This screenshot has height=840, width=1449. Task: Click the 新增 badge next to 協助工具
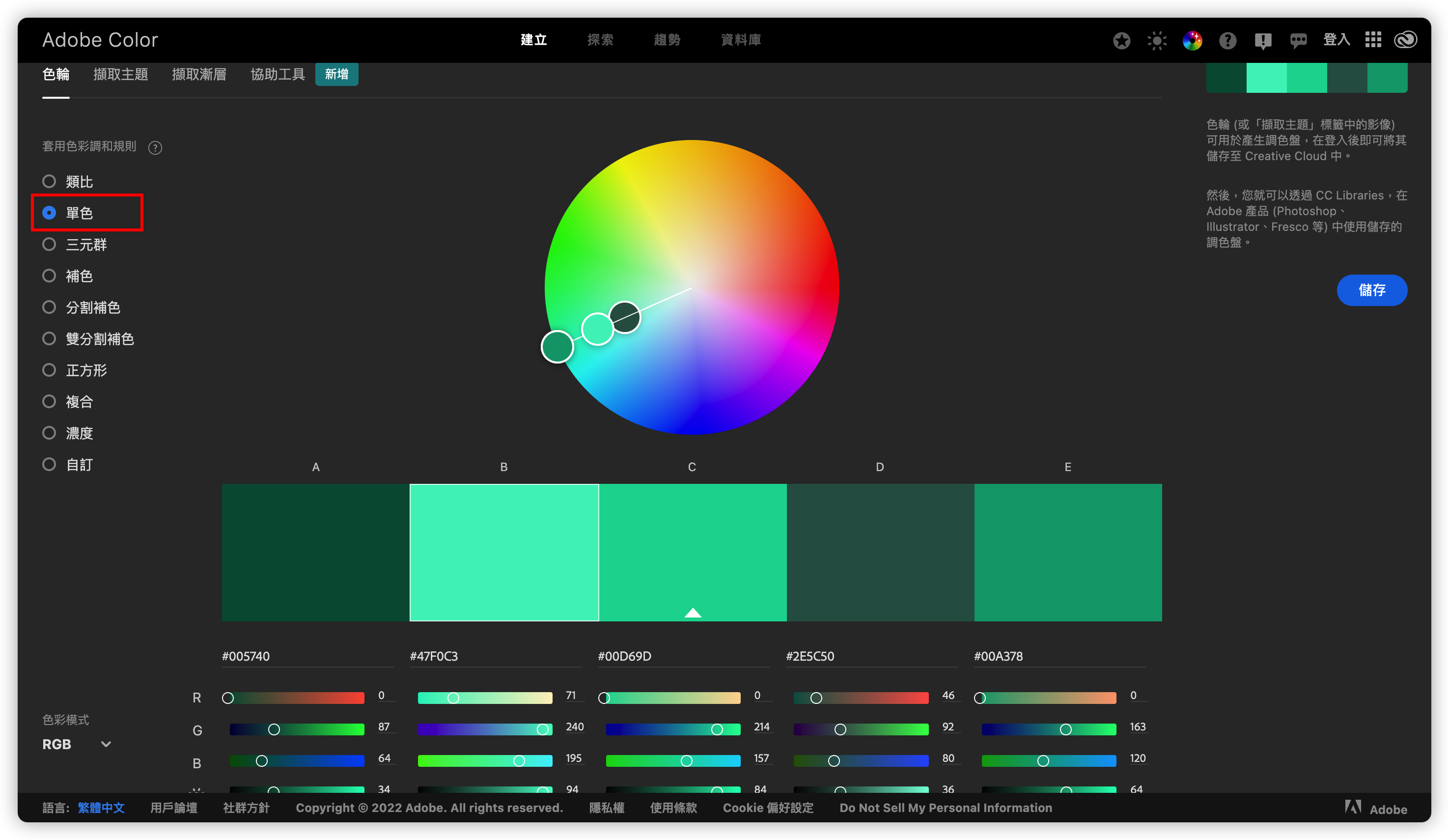click(x=336, y=74)
